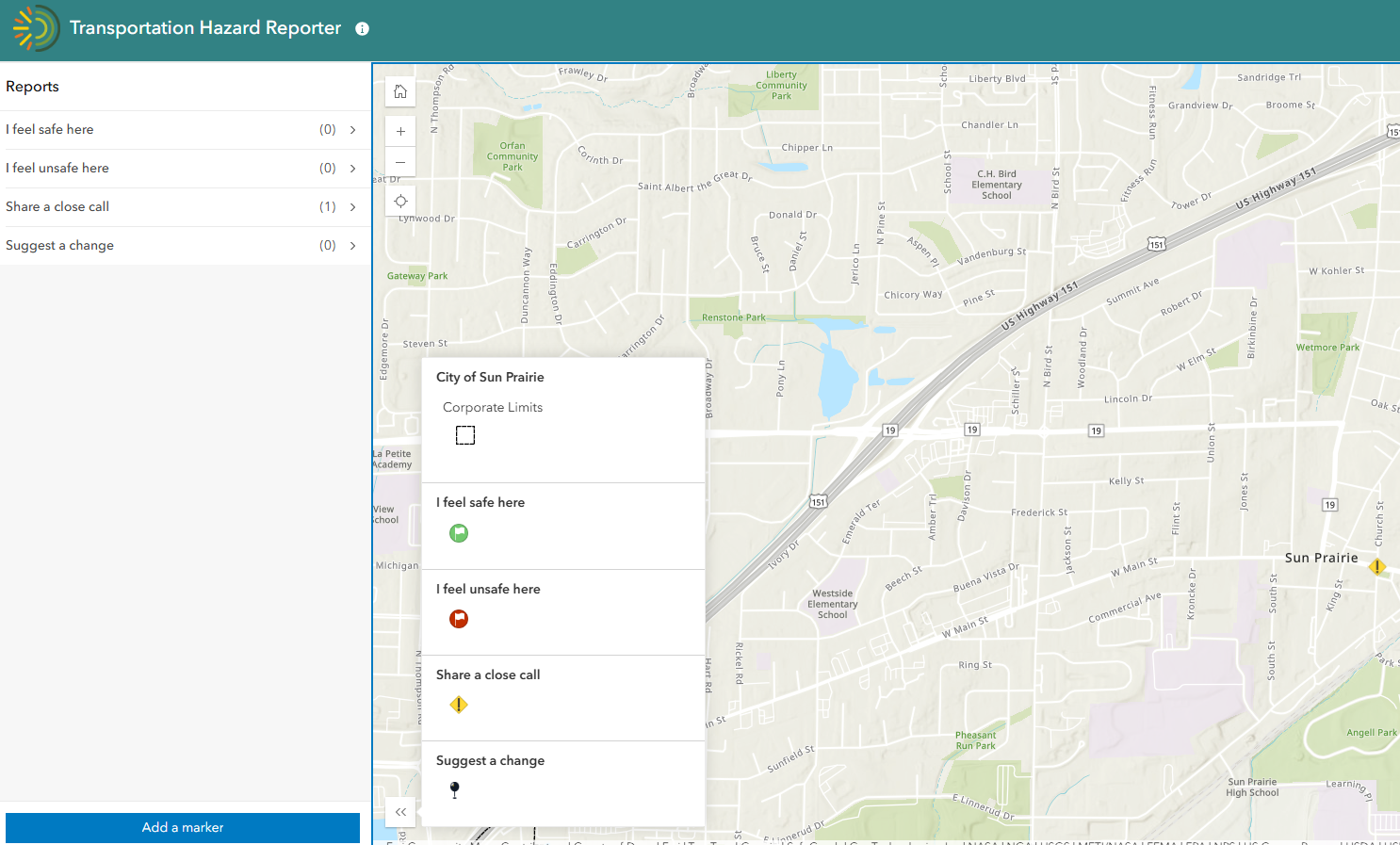Click the 'Suggest a change' legend heading
This screenshot has width=1400, height=845.
tap(490, 761)
